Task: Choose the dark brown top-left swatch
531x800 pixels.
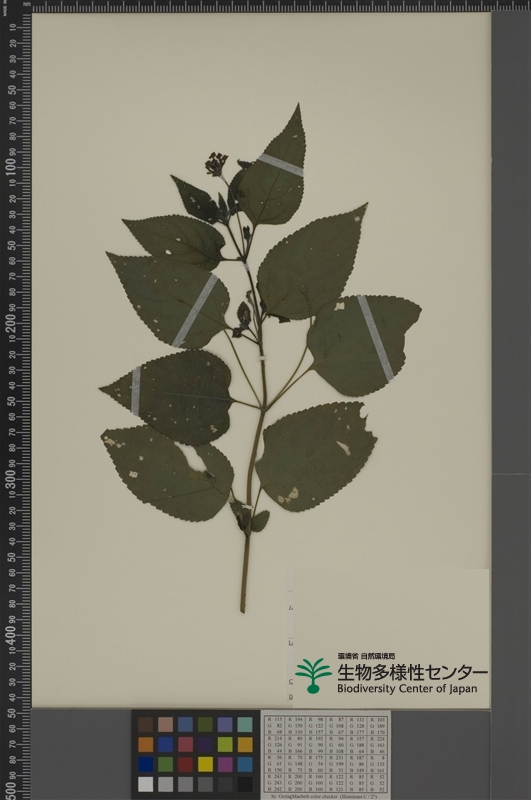Action: tap(145, 724)
